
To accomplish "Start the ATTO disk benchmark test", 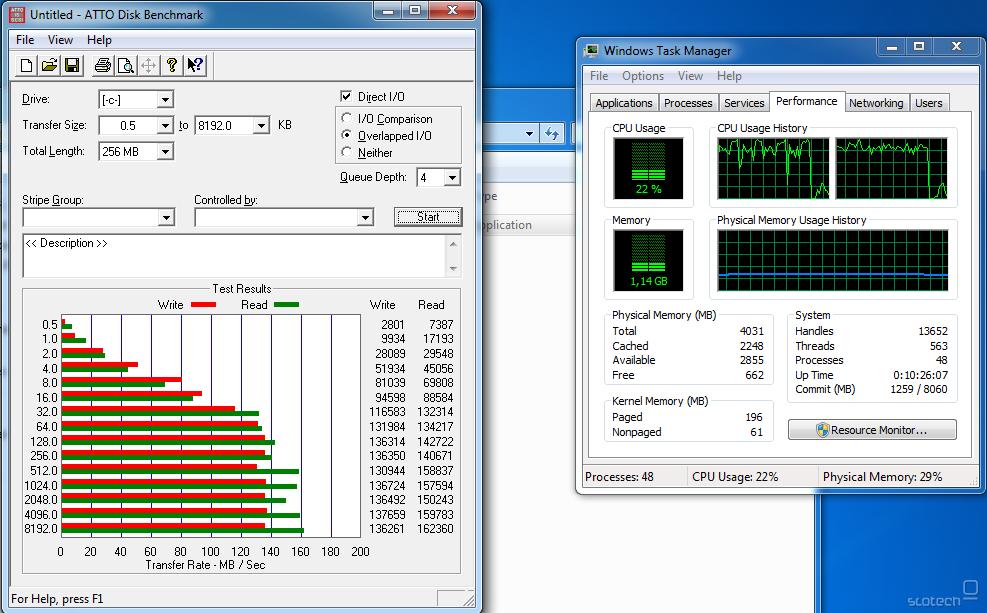I will point(428,217).
